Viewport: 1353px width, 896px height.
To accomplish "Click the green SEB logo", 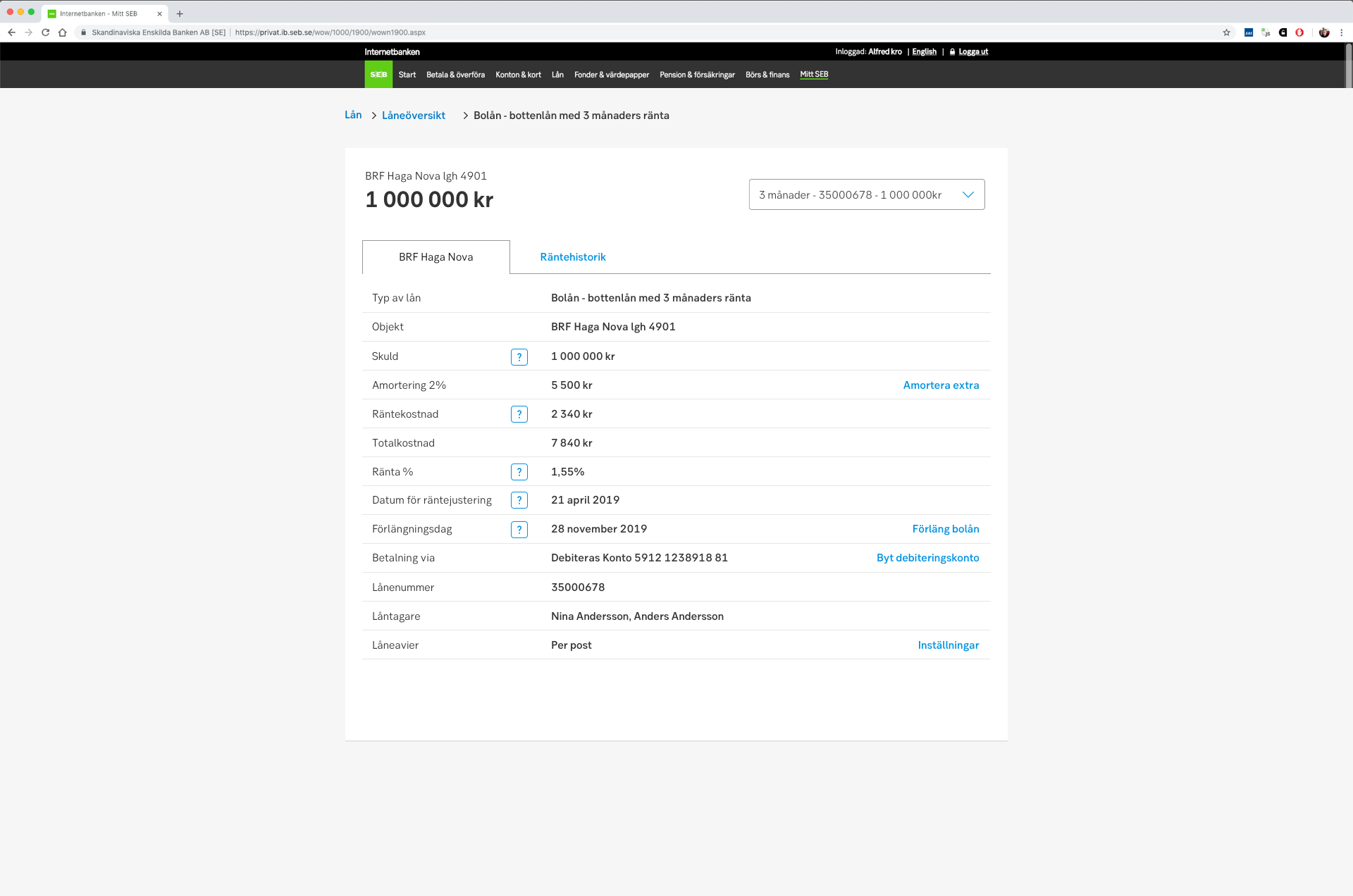I will tap(378, 74).
